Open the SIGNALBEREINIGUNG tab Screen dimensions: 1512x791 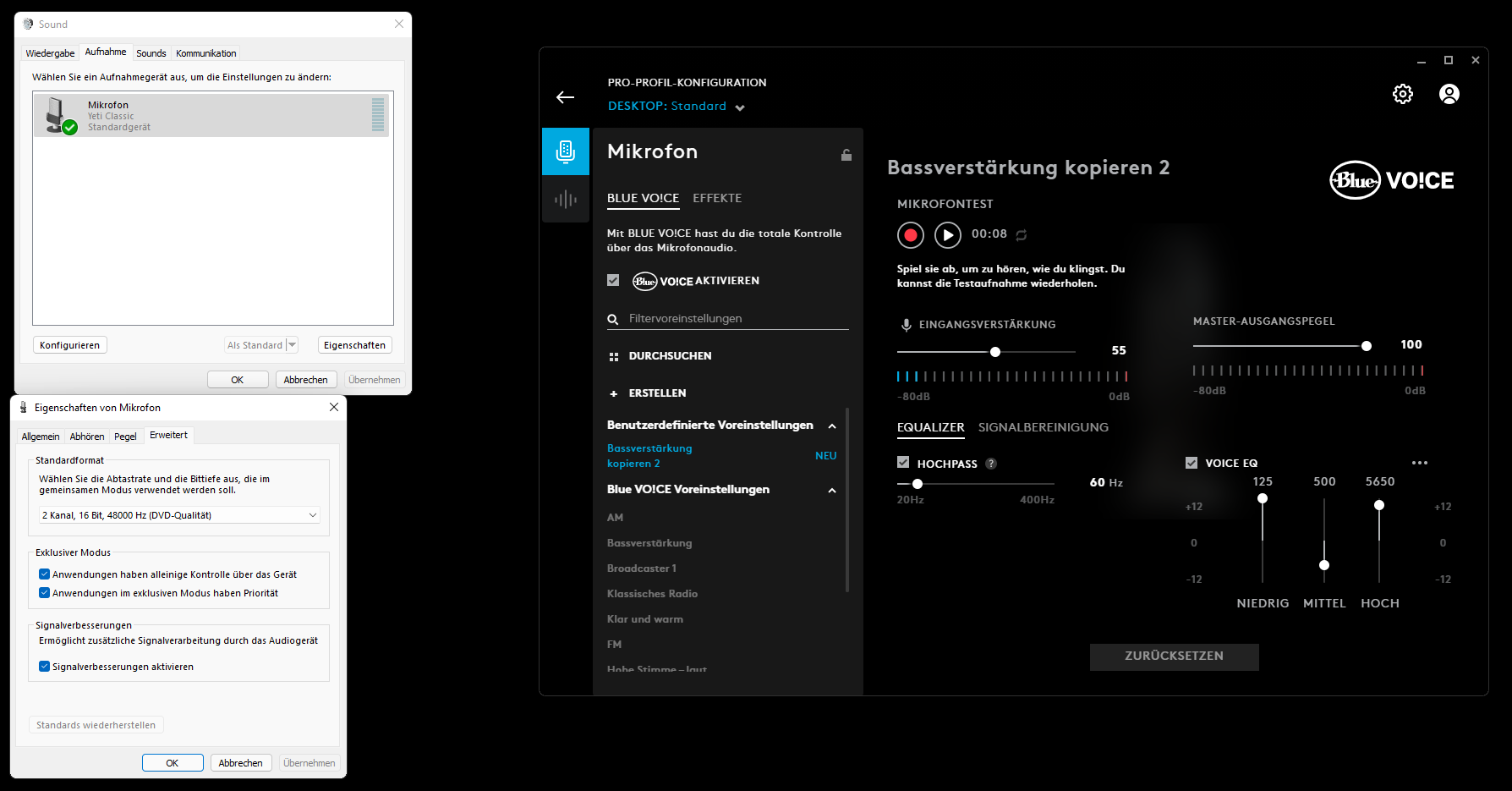point(1044,427)
